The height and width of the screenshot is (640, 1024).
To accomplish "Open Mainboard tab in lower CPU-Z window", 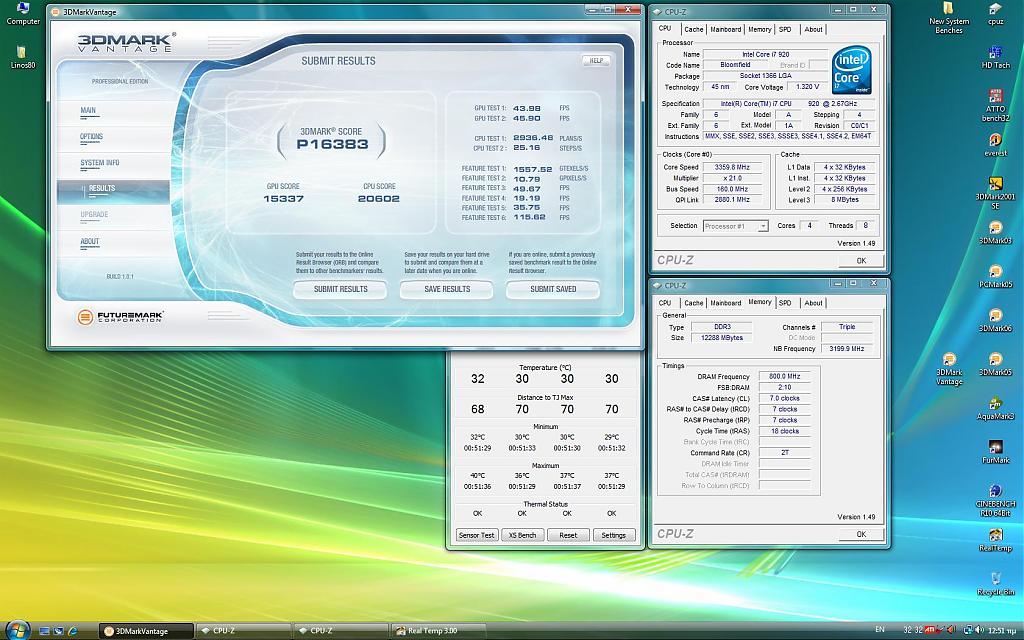I will click(x=726, y=303).
